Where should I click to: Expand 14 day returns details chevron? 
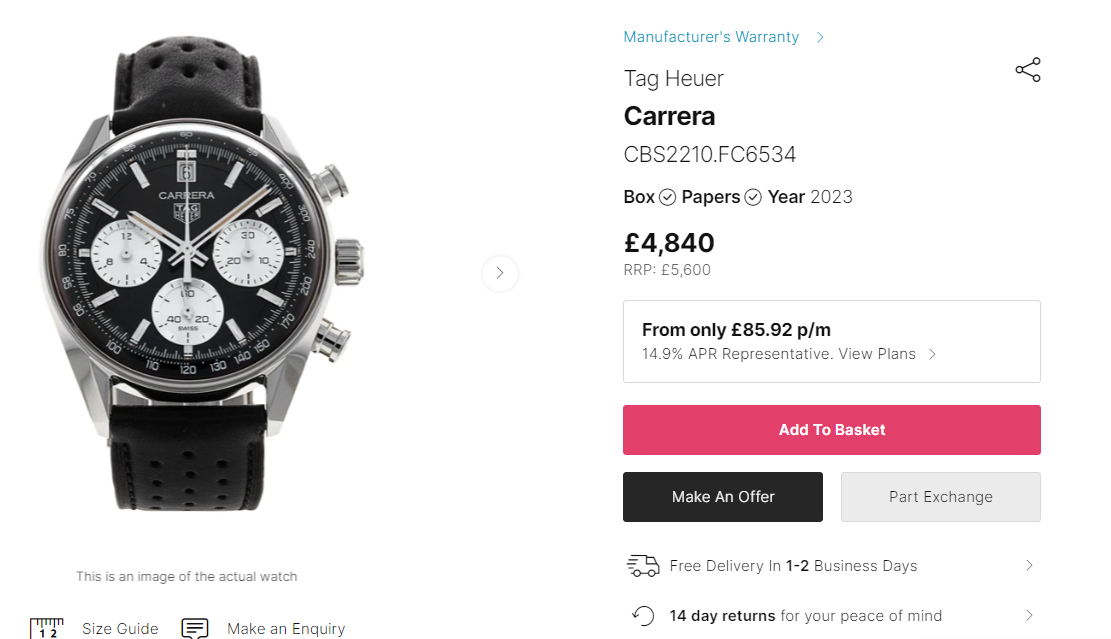click(1029, 615)
